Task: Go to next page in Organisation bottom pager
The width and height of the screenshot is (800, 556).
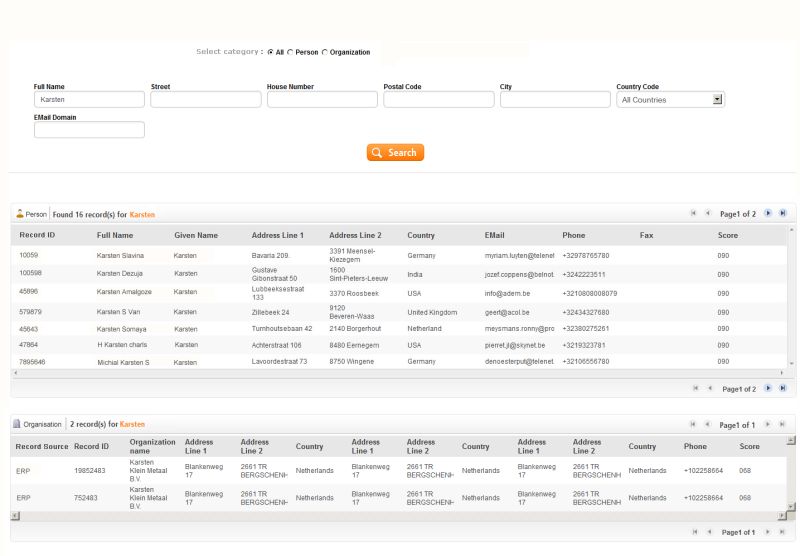Action: pyautogui.click(x=767, y=532)
